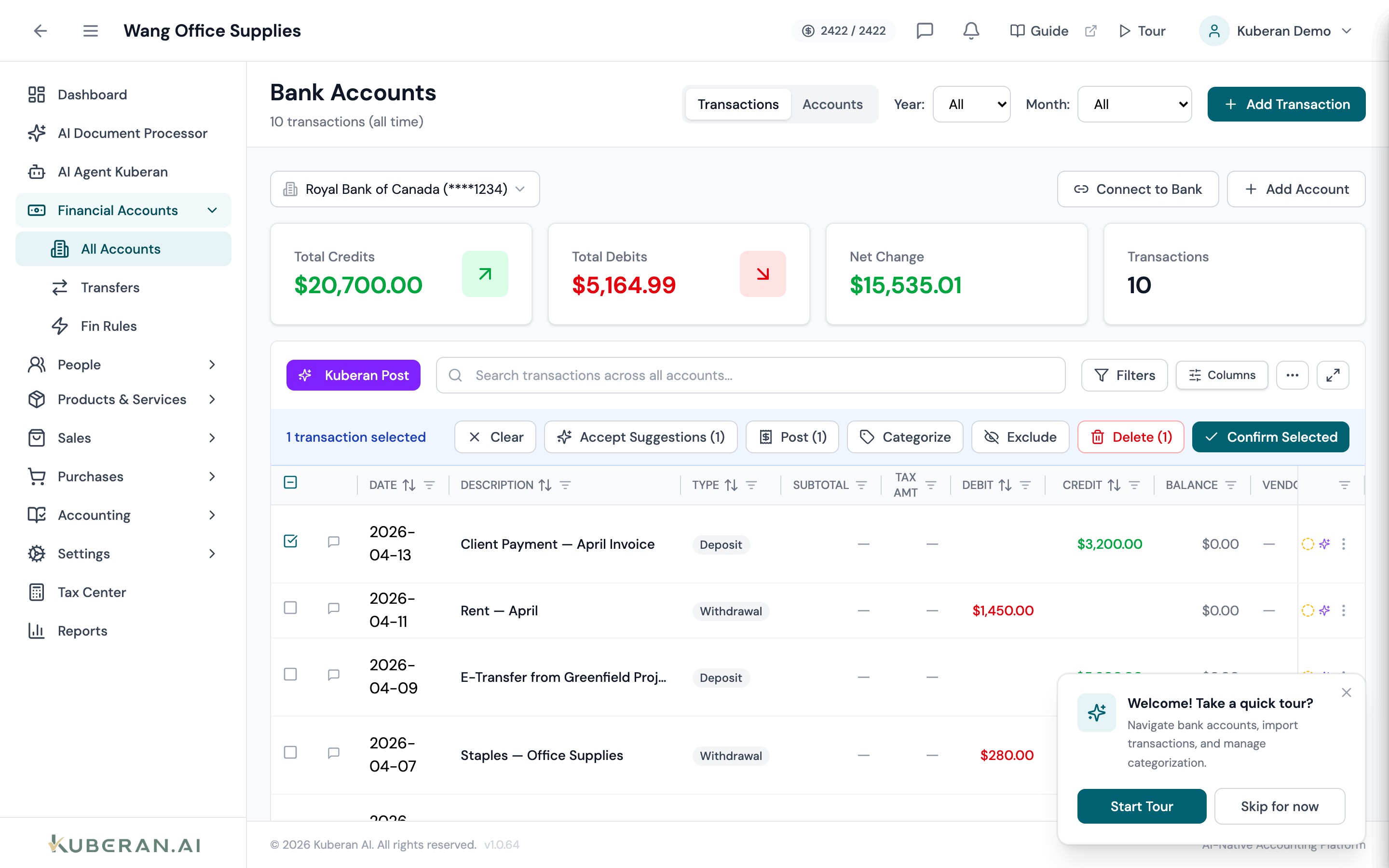
Task: Select the Staples — Office Supplies checkbox
Action: pos(290,752)
